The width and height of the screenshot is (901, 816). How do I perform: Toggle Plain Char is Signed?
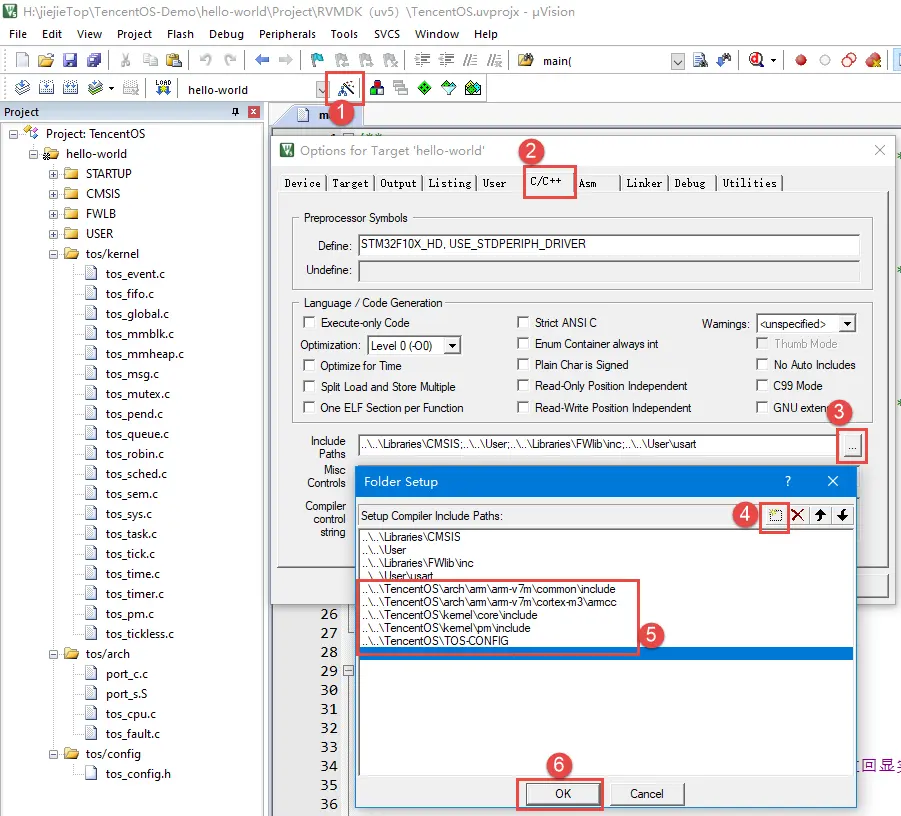(x=523, y=364)
